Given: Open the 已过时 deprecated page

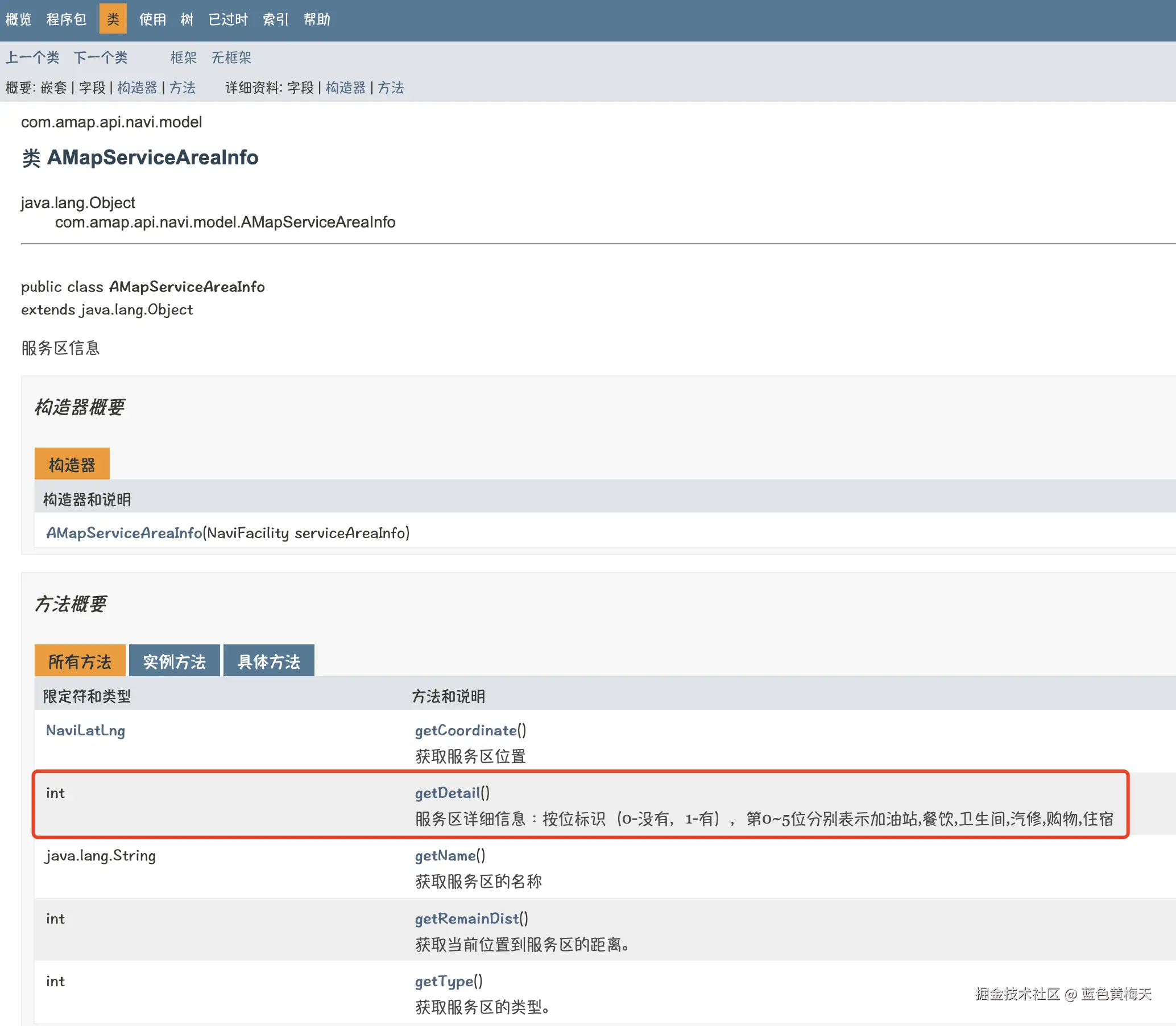Looking at the screenshot, I should [228, 19].
